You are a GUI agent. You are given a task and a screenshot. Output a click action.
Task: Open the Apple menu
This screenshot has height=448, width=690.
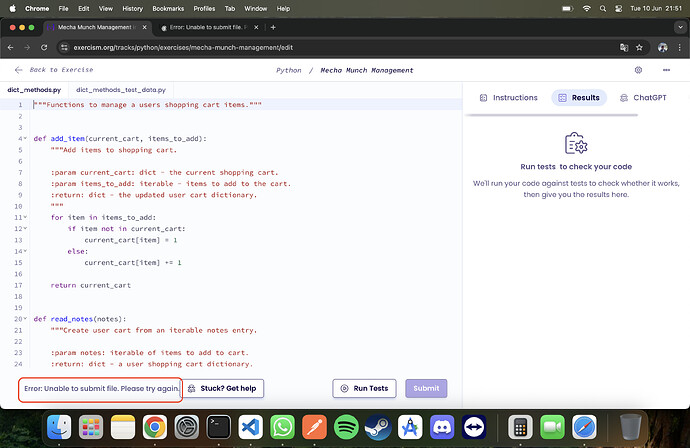click(x=12, y=8)
